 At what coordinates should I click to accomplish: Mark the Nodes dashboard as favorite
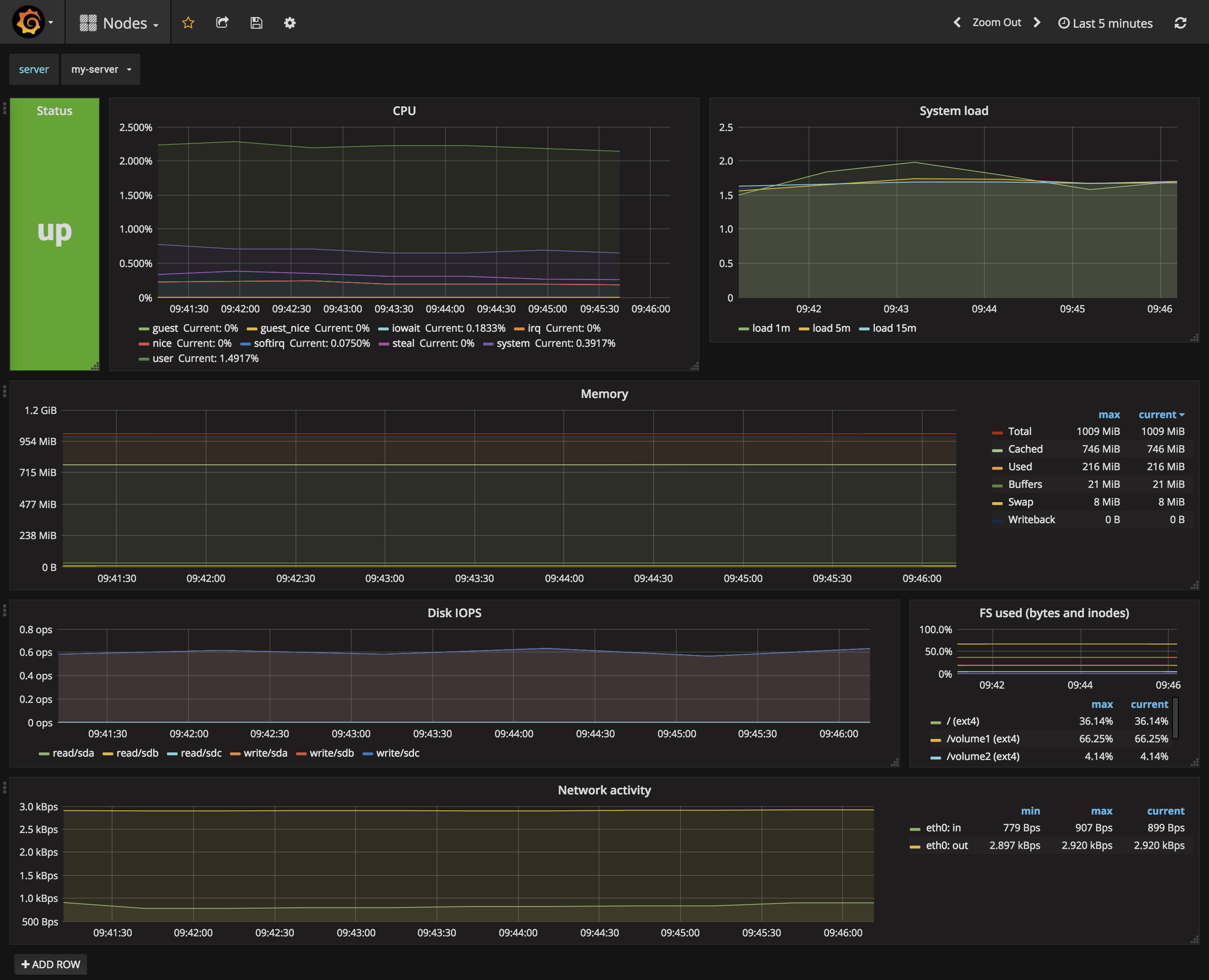pos(188,23)
